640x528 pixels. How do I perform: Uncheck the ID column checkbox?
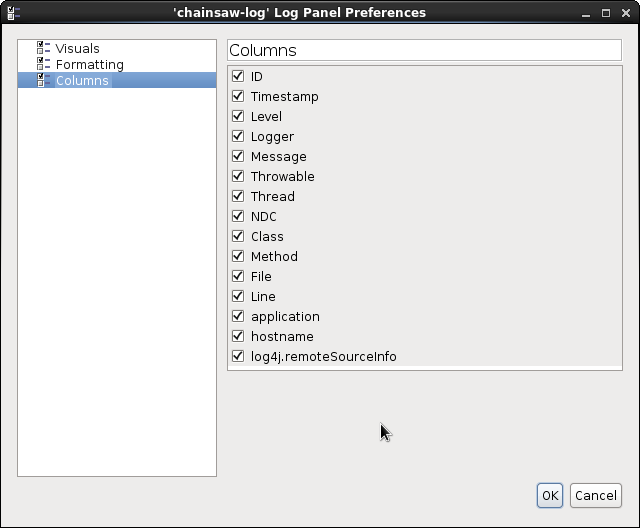pyautogui.click(x=238, y=76)
